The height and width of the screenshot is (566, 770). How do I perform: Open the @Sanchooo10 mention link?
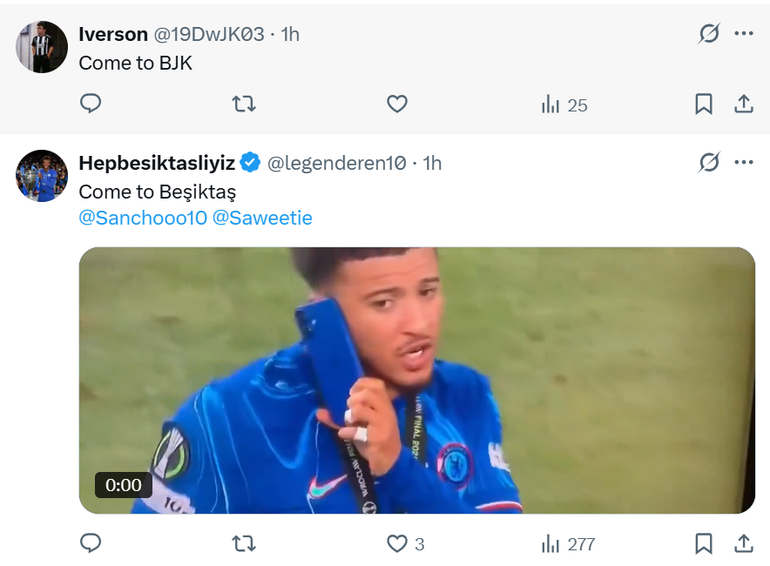(x=142, y=218)
